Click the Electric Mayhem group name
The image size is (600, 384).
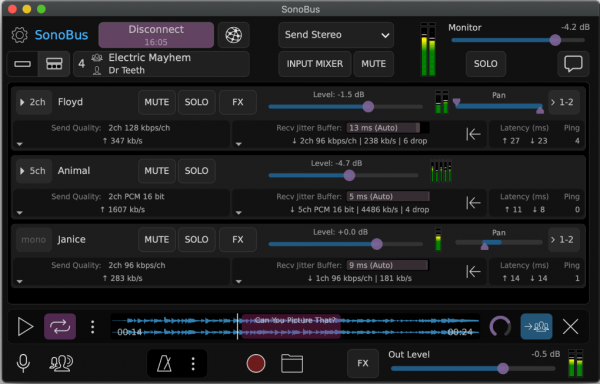click(150, 57)
